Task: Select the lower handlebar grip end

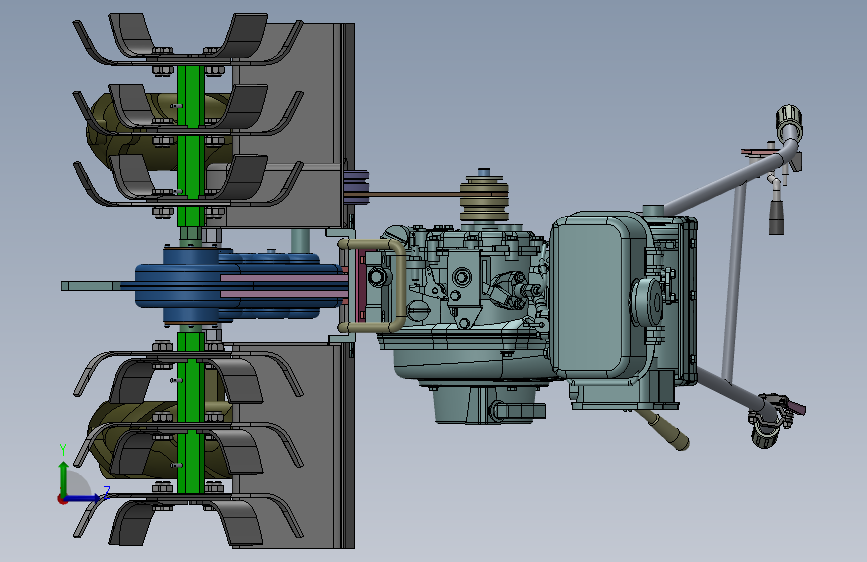Action: click(x=764, y=434)
